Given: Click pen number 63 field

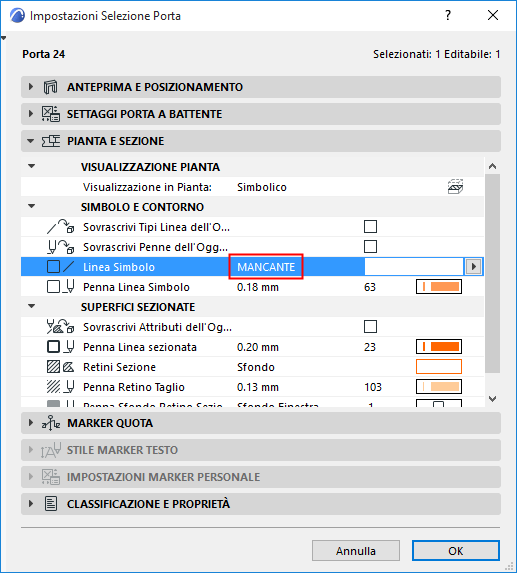Looking at the screenshot, I should tap(370, 287).
